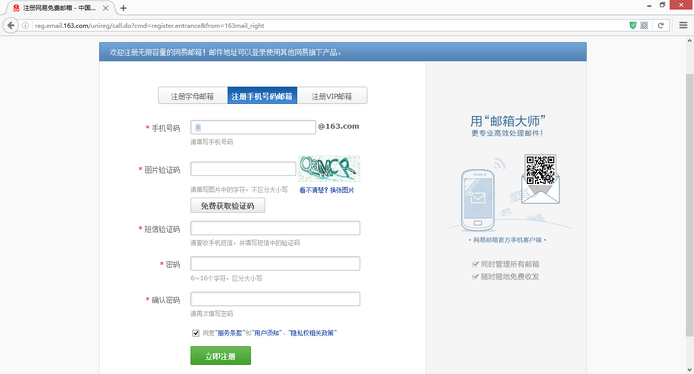Open the browser hamburger menu
Screen dimensions: 694x374
pos(683,25)
